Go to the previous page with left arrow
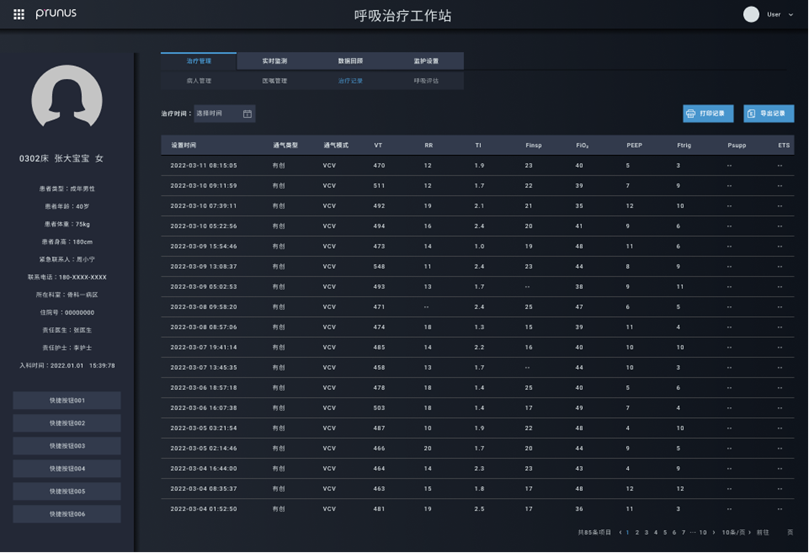 pos(619,532)
